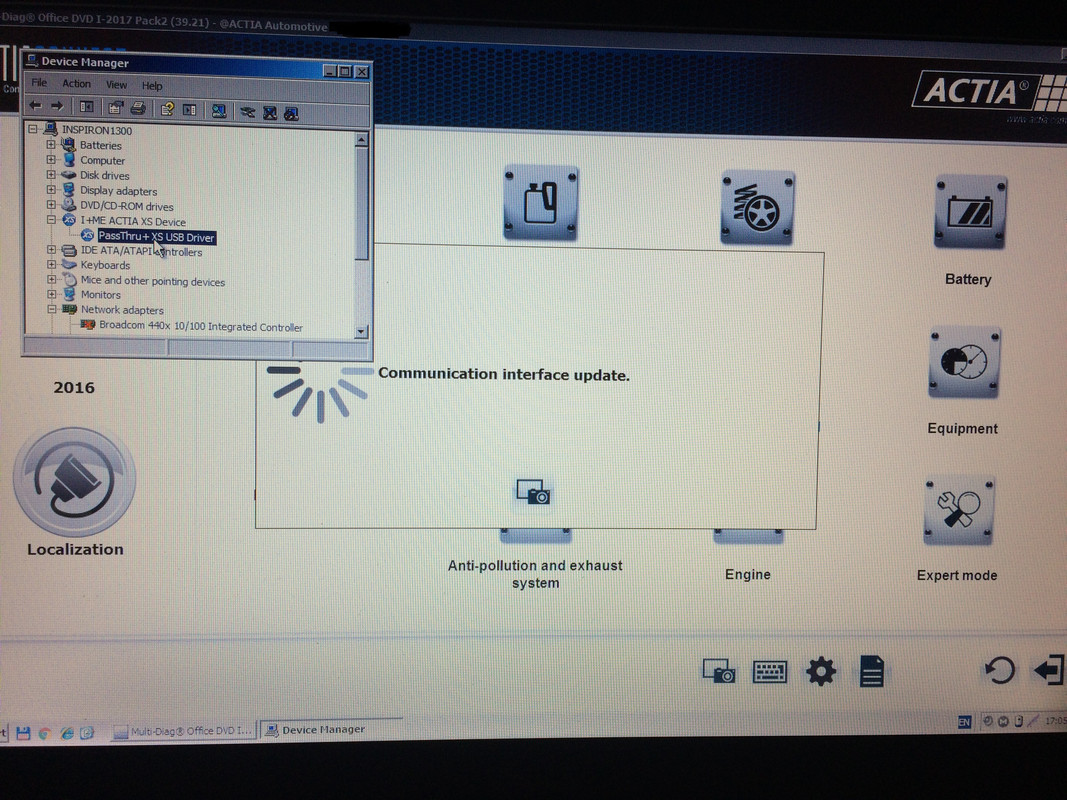Click the Disable device toolbar icon
The image size is (1067, 800).
pos(291,114)
